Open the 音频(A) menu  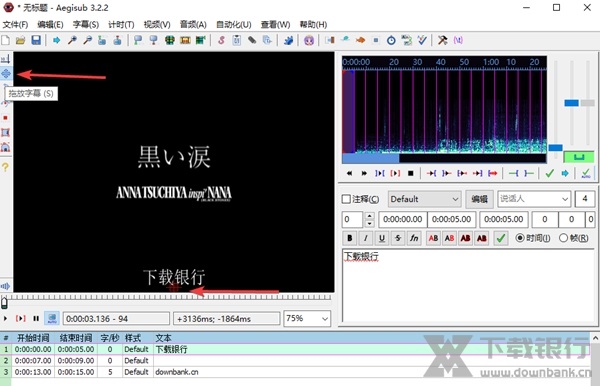coord(193,24)
